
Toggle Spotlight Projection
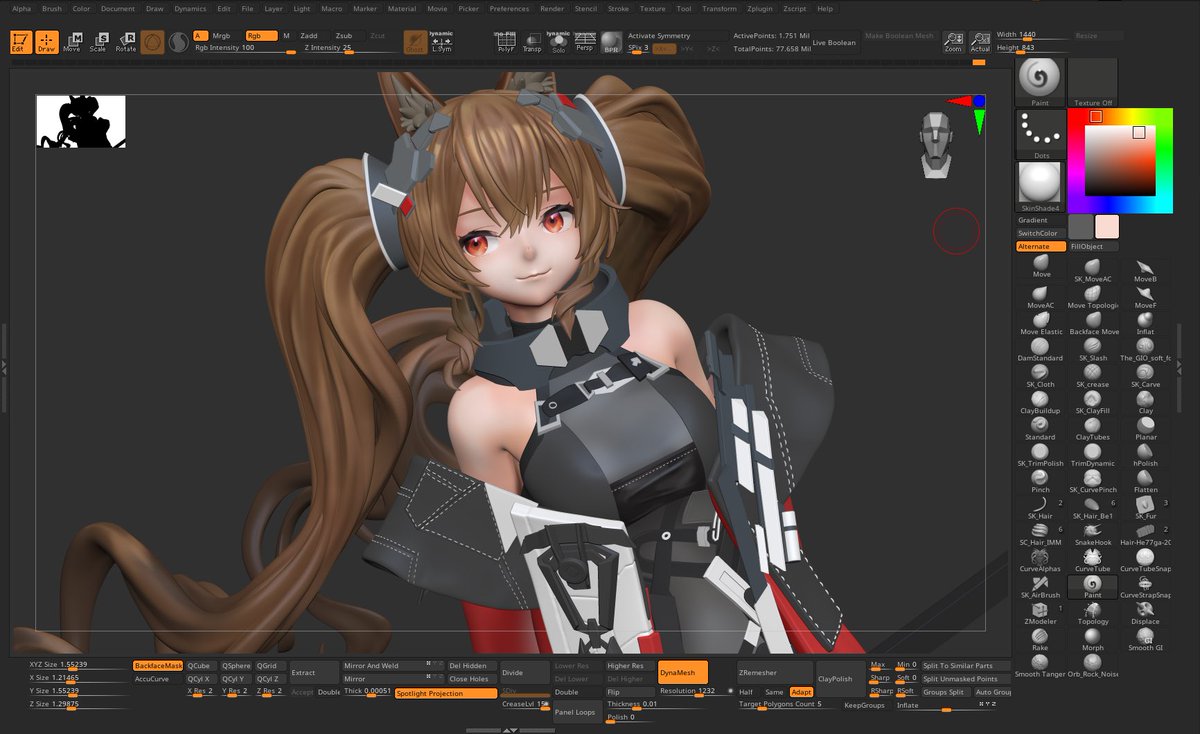[446, 693]
